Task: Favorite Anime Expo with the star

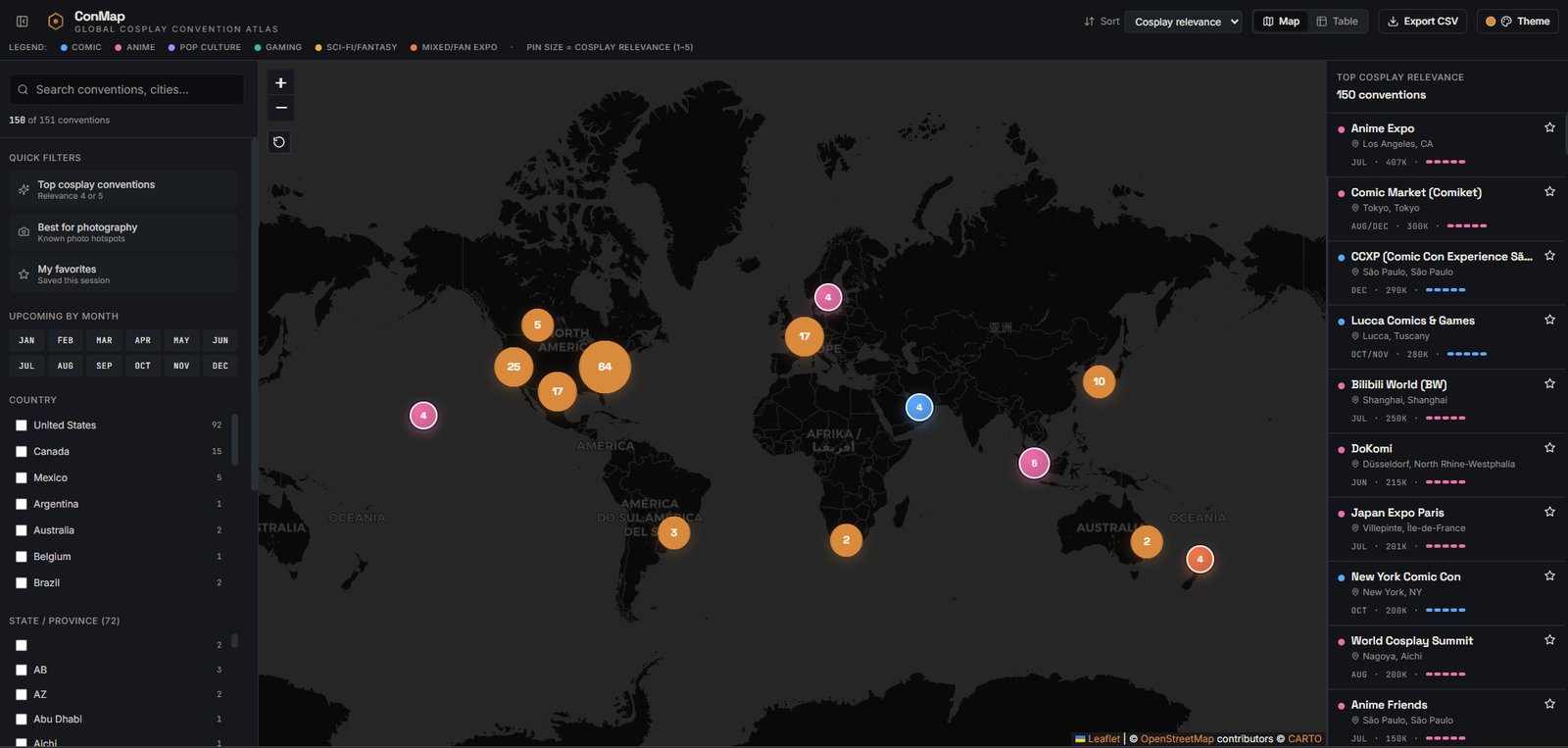Action: click(1549, 127)
